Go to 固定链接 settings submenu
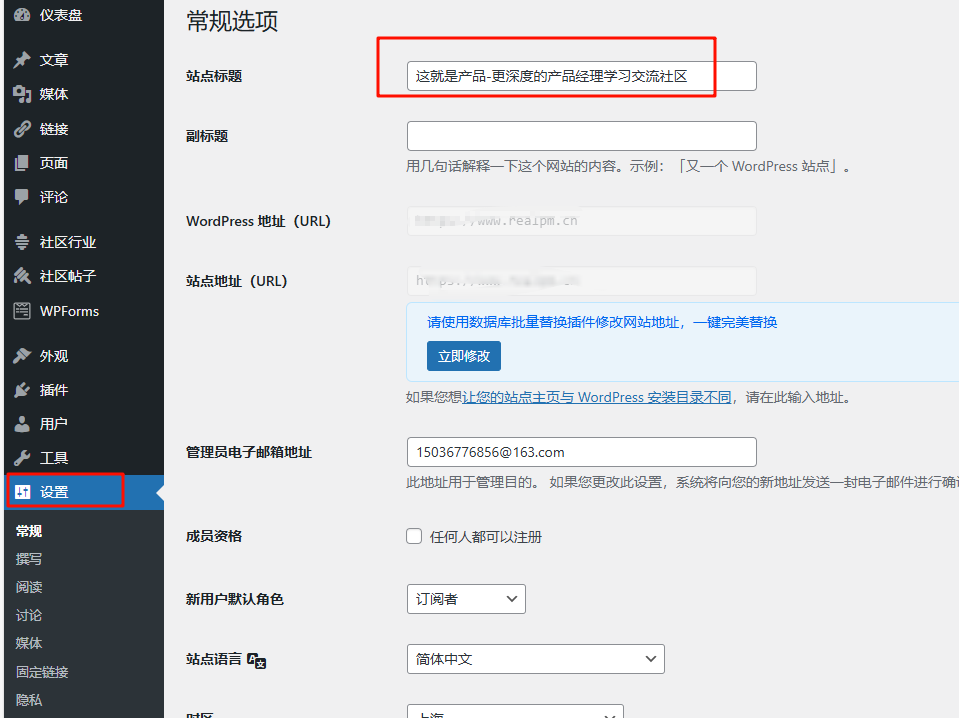The image size is (959, 718). tap(42, 672)
